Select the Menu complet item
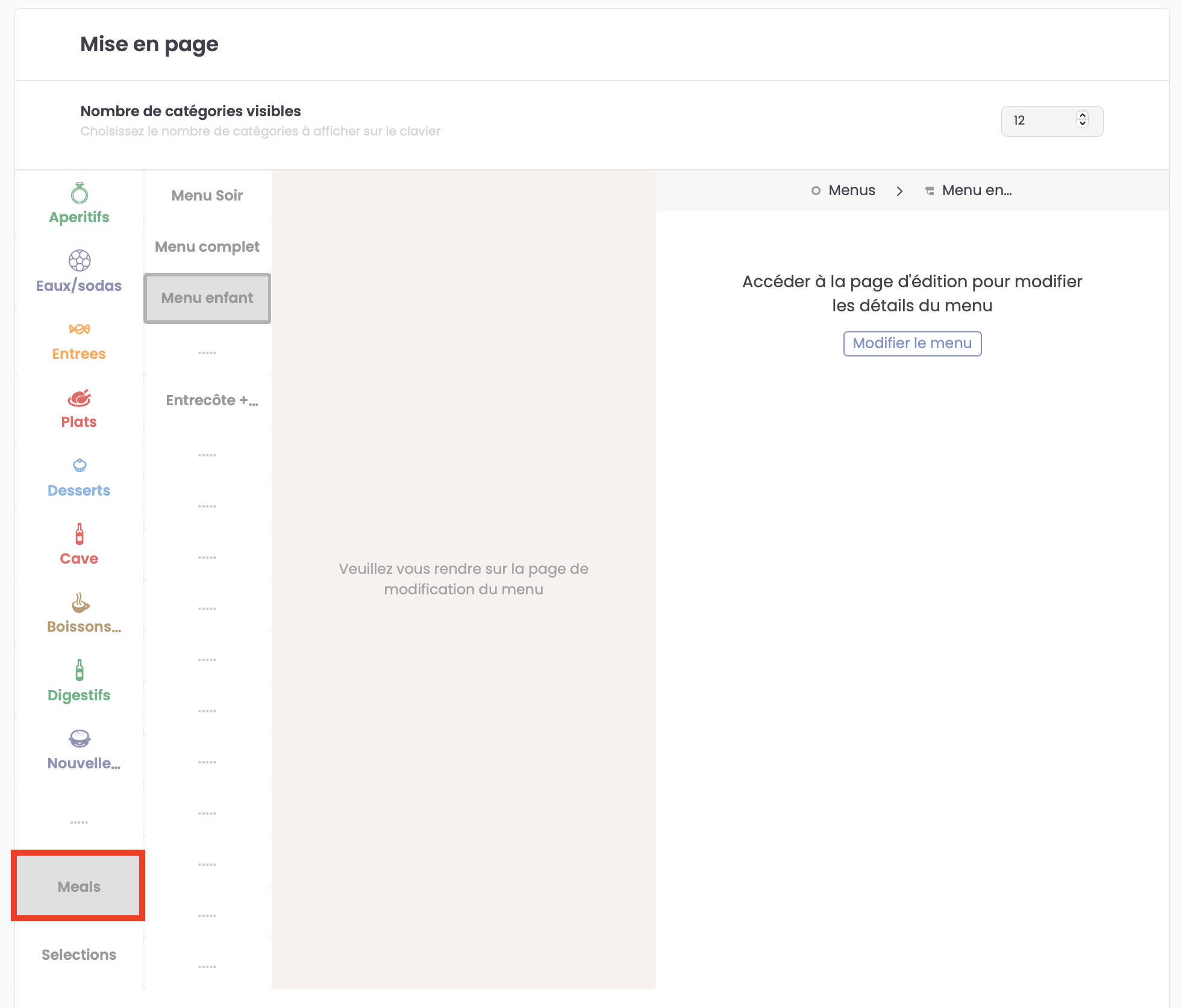Screen dimensions: 1182x1008 (207, 247)
